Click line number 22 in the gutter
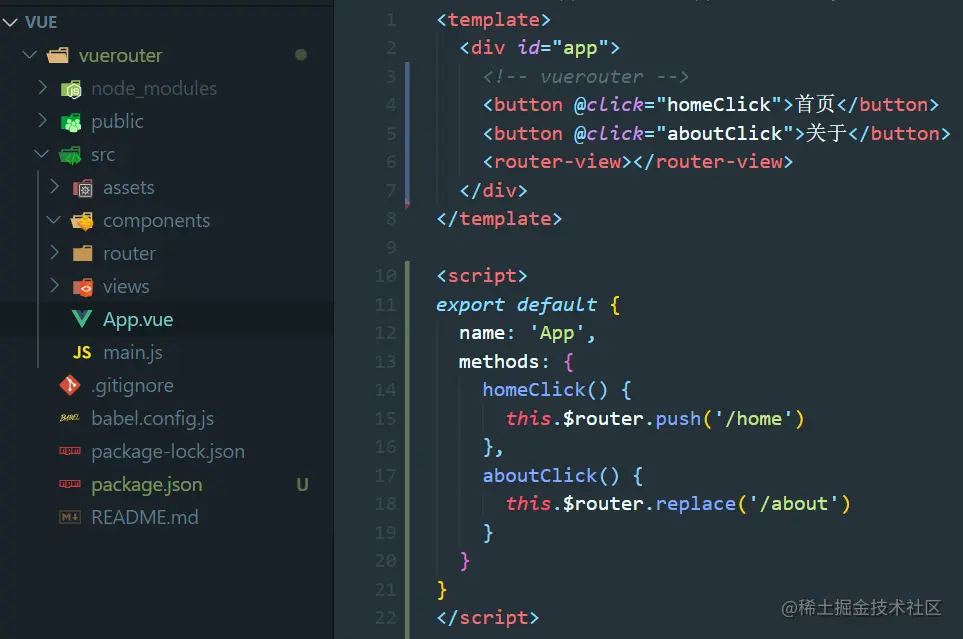This screenshot has height=639, width=963. (x=386, y=617)
